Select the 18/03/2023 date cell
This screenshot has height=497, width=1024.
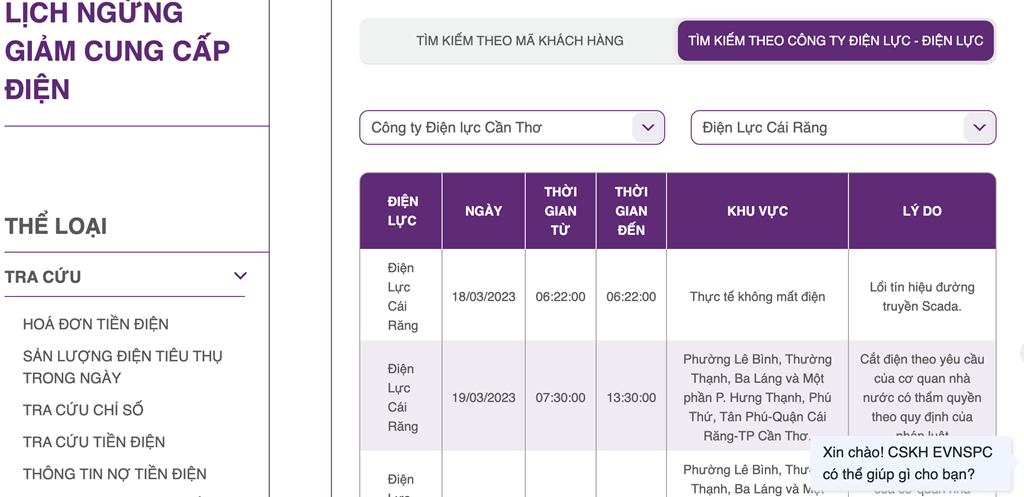[483, 297]
